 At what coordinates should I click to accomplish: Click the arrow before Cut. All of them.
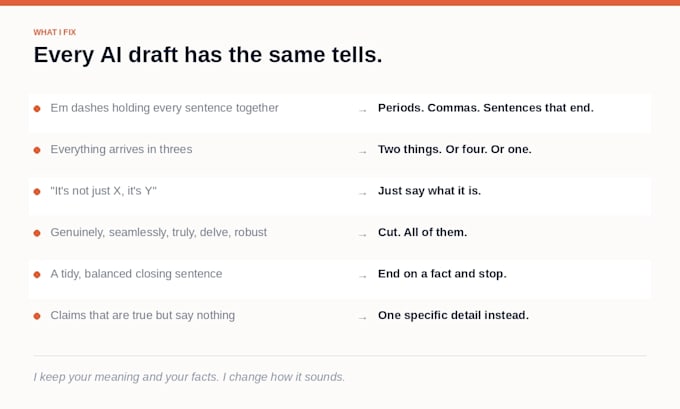363,235
